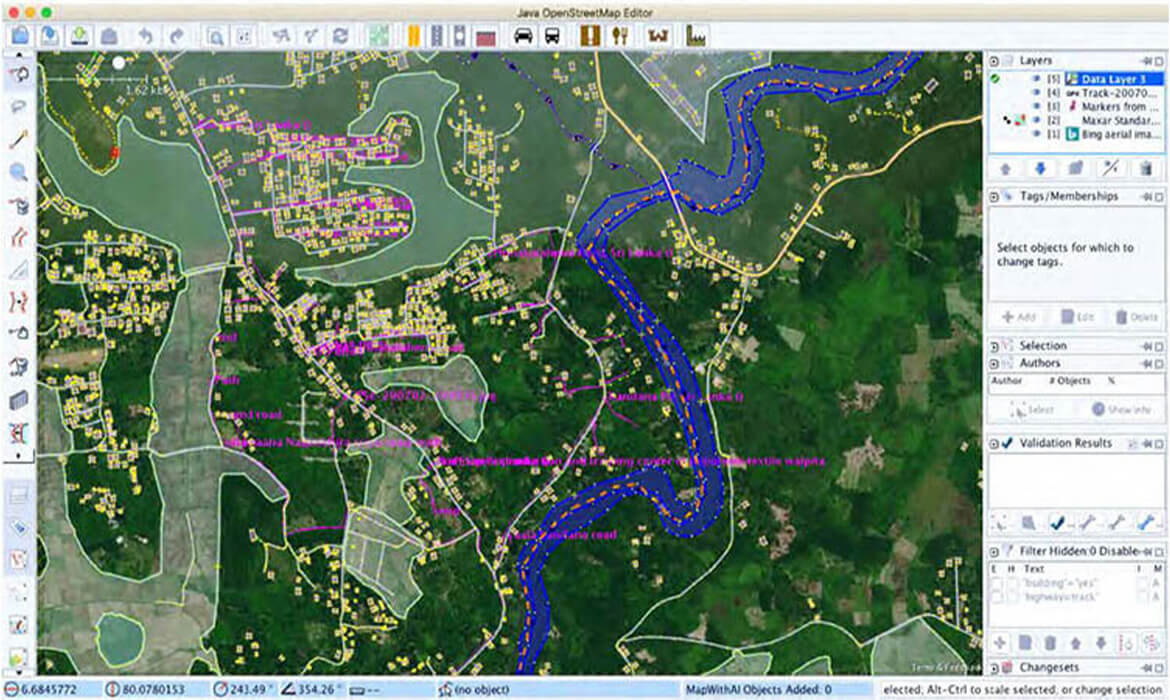Viewport: 1170px width, 700px height.
Task: Click the Undo arrow in toolbar
Action: click(146, 36)
